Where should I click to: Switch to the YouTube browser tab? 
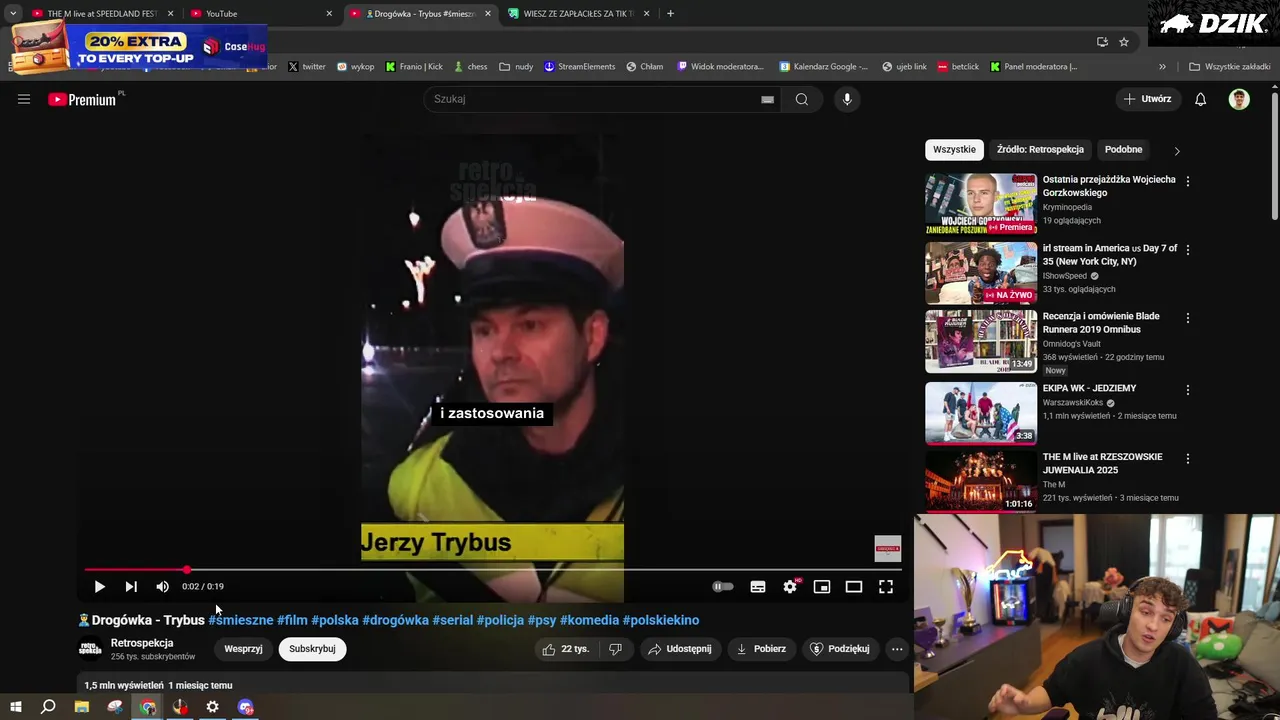[x=262, y=14]
